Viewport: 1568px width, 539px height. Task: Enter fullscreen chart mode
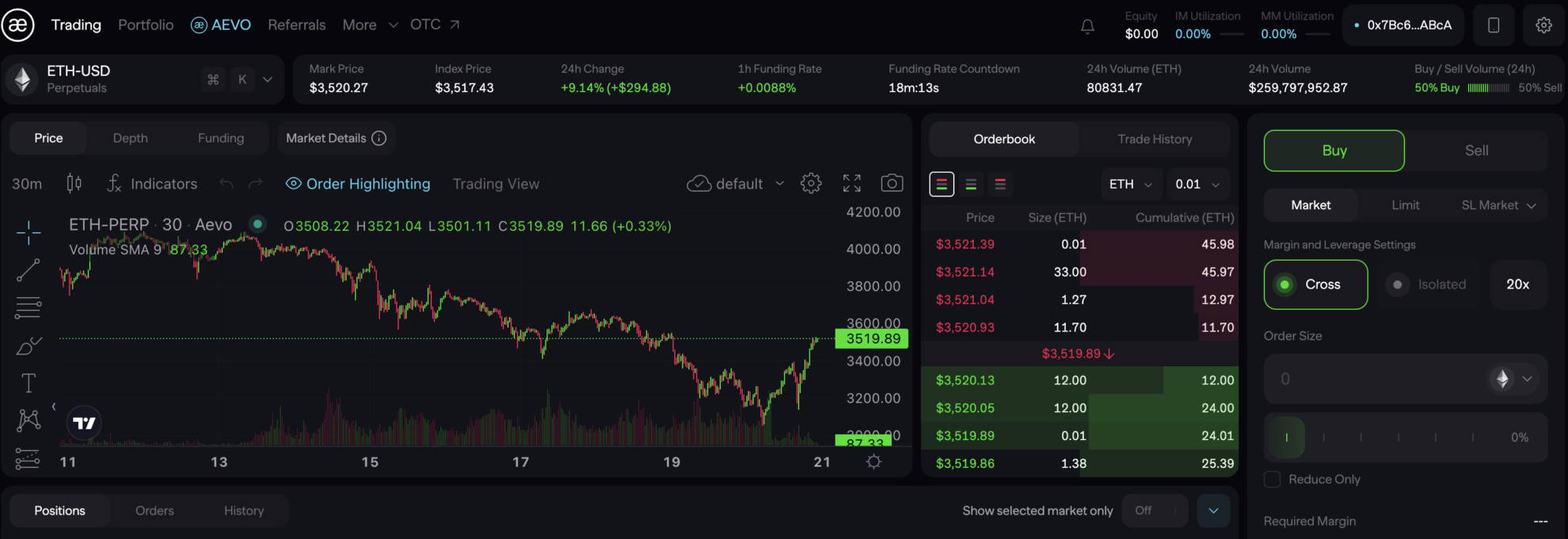pyautogui.click(x=851, y=184)
